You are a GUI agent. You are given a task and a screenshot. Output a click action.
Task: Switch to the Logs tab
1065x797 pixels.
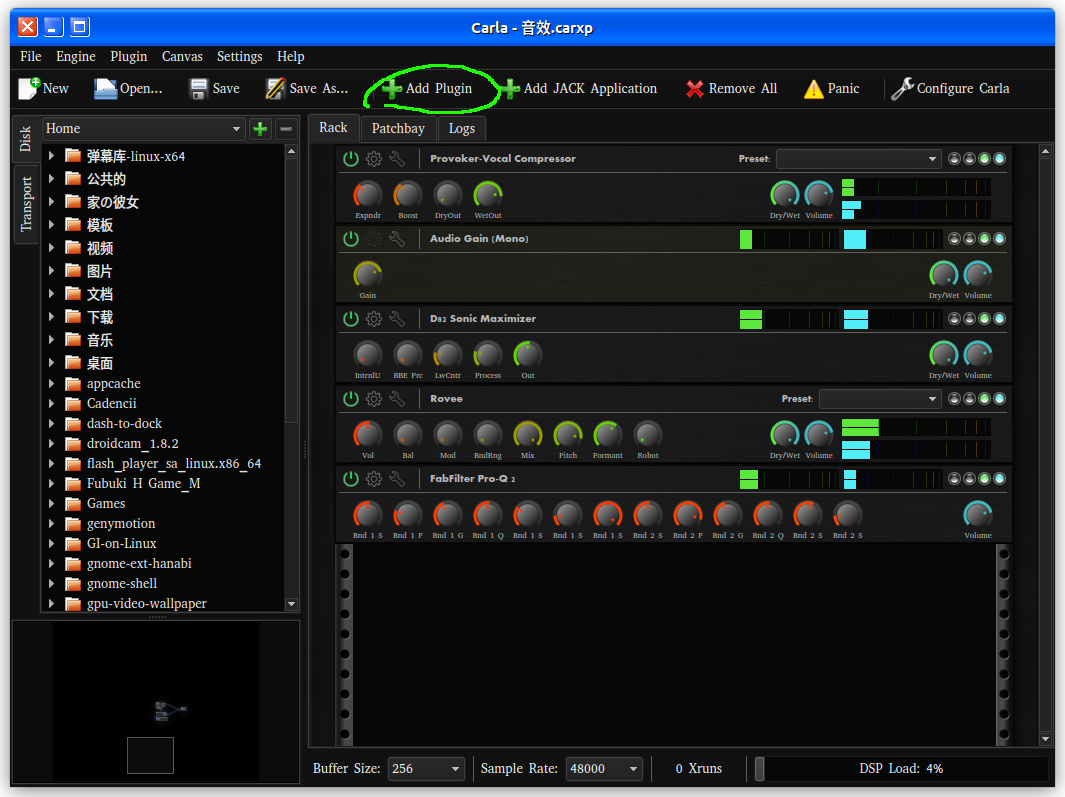click(462, 128)
